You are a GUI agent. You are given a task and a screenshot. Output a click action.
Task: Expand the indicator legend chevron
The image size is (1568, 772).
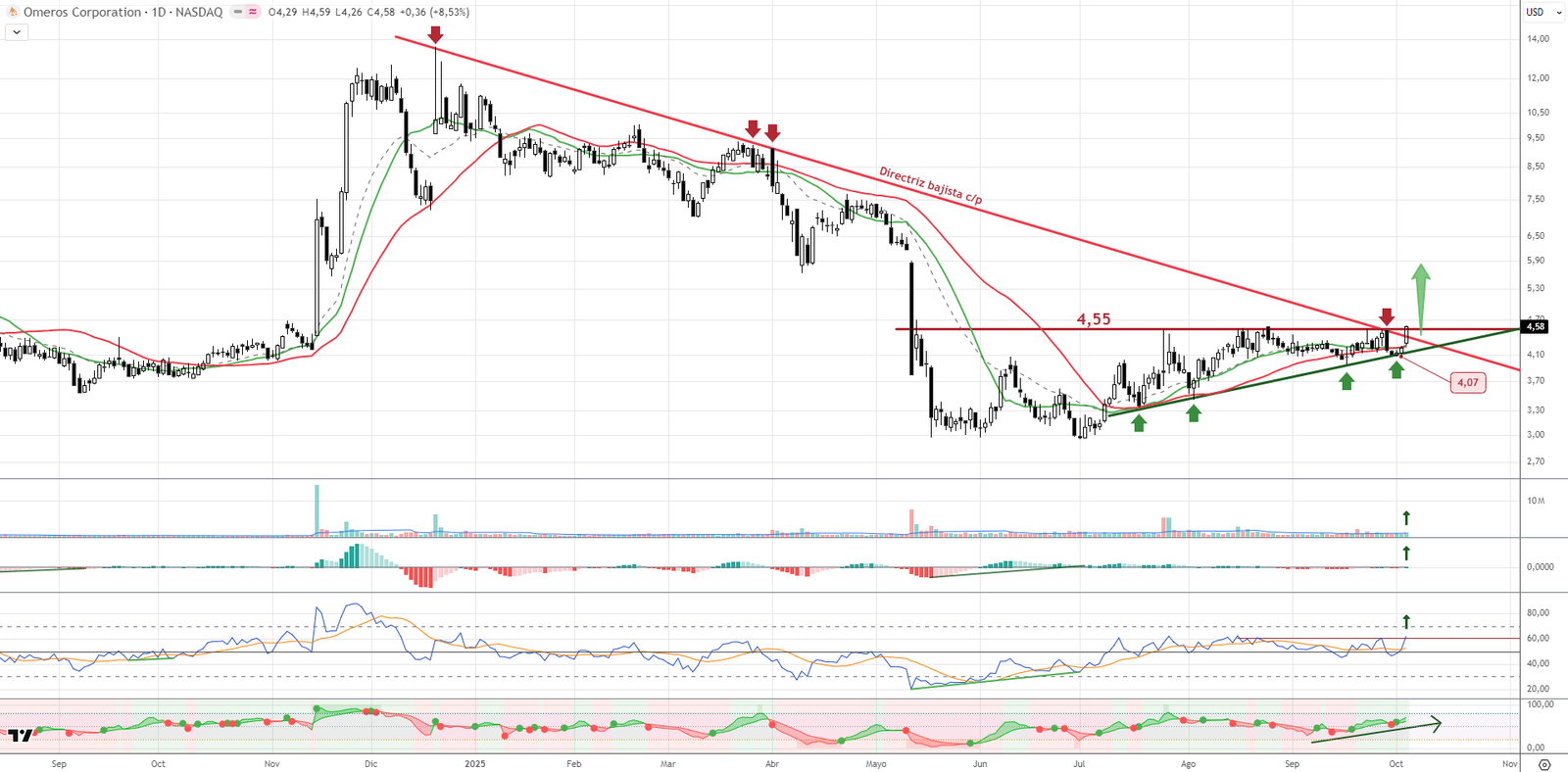point(17,32)
